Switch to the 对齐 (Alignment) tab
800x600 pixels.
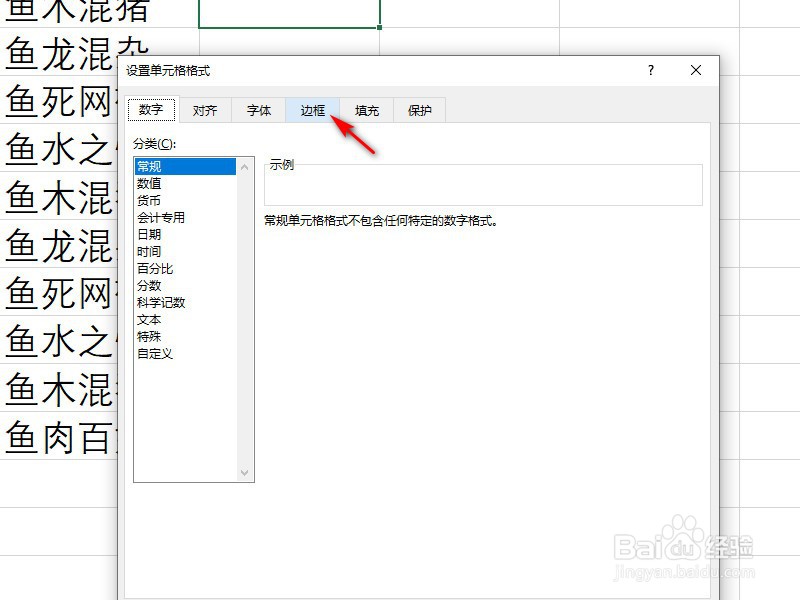point(205,110)
